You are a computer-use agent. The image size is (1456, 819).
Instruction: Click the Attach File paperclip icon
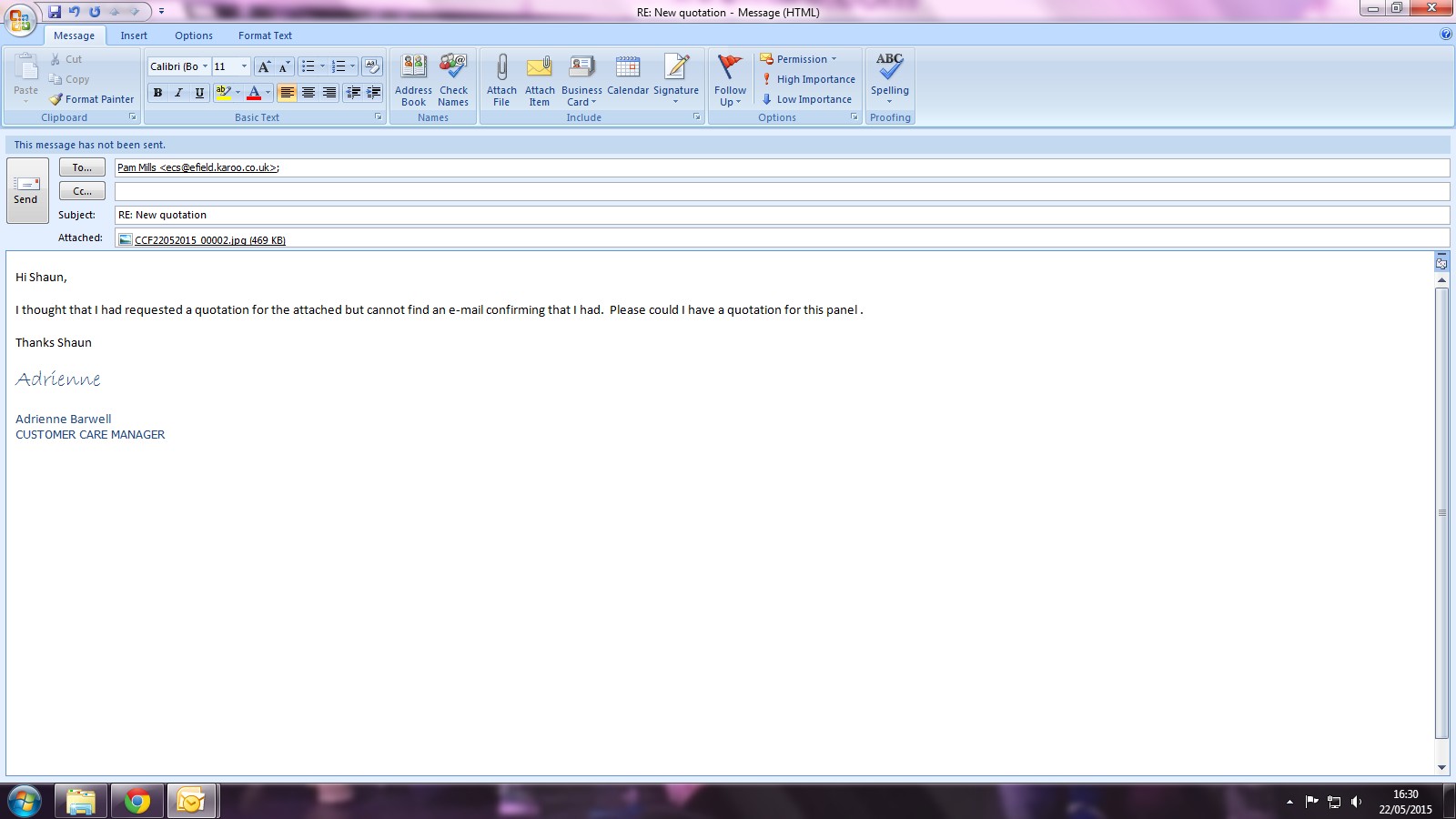[501, 68]
